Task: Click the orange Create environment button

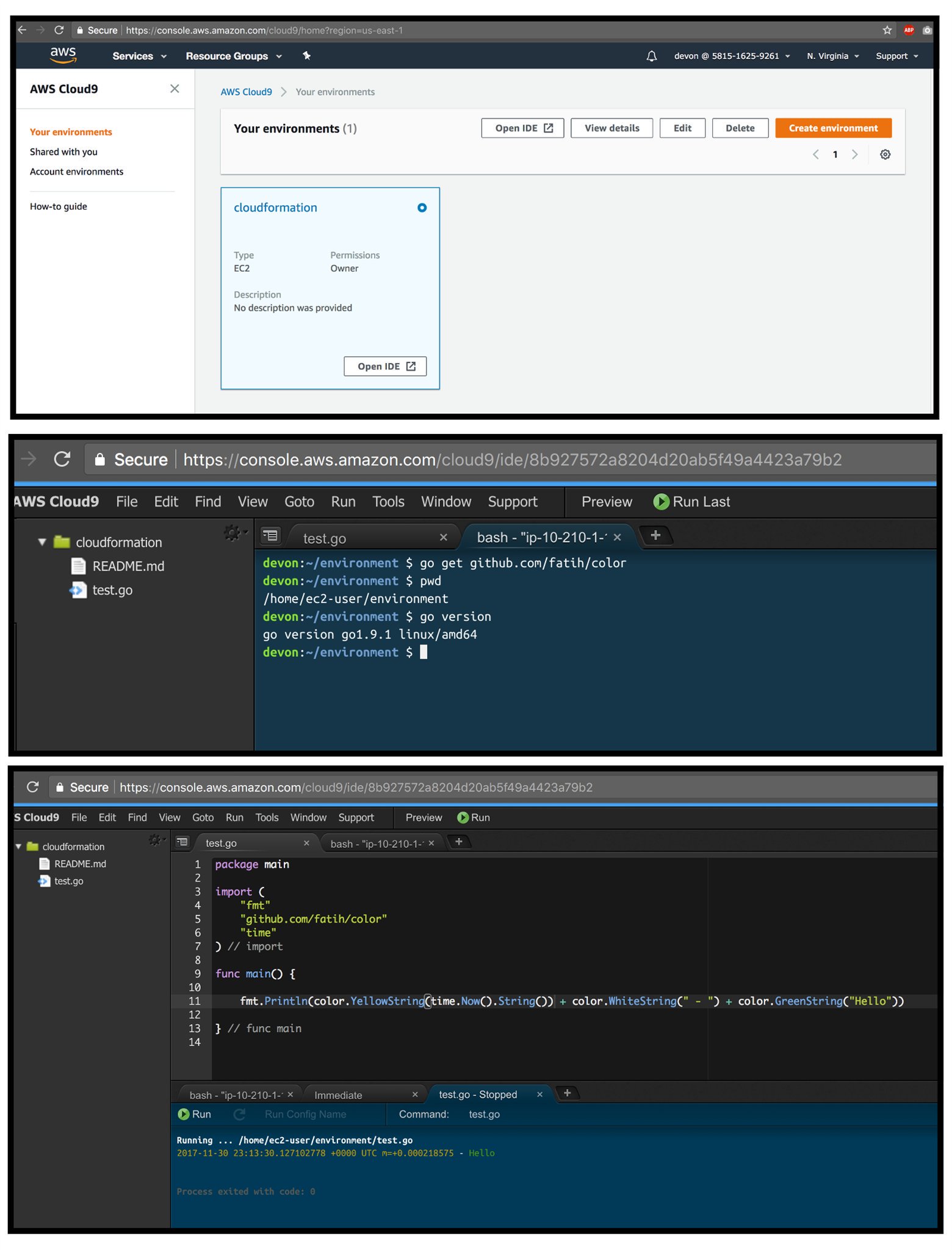Action: 833,128
